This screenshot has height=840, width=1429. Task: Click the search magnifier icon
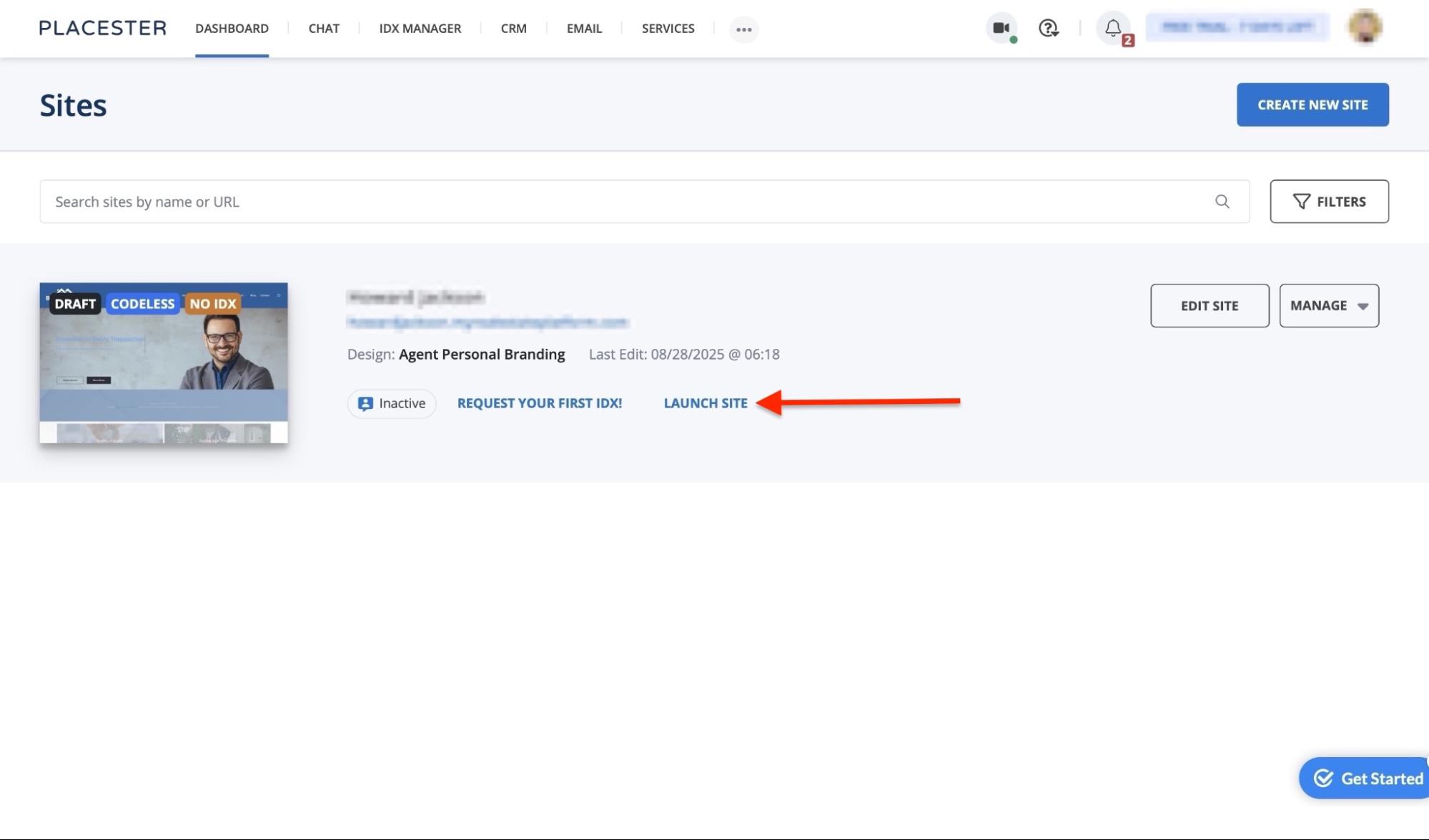pos(1222,202)
